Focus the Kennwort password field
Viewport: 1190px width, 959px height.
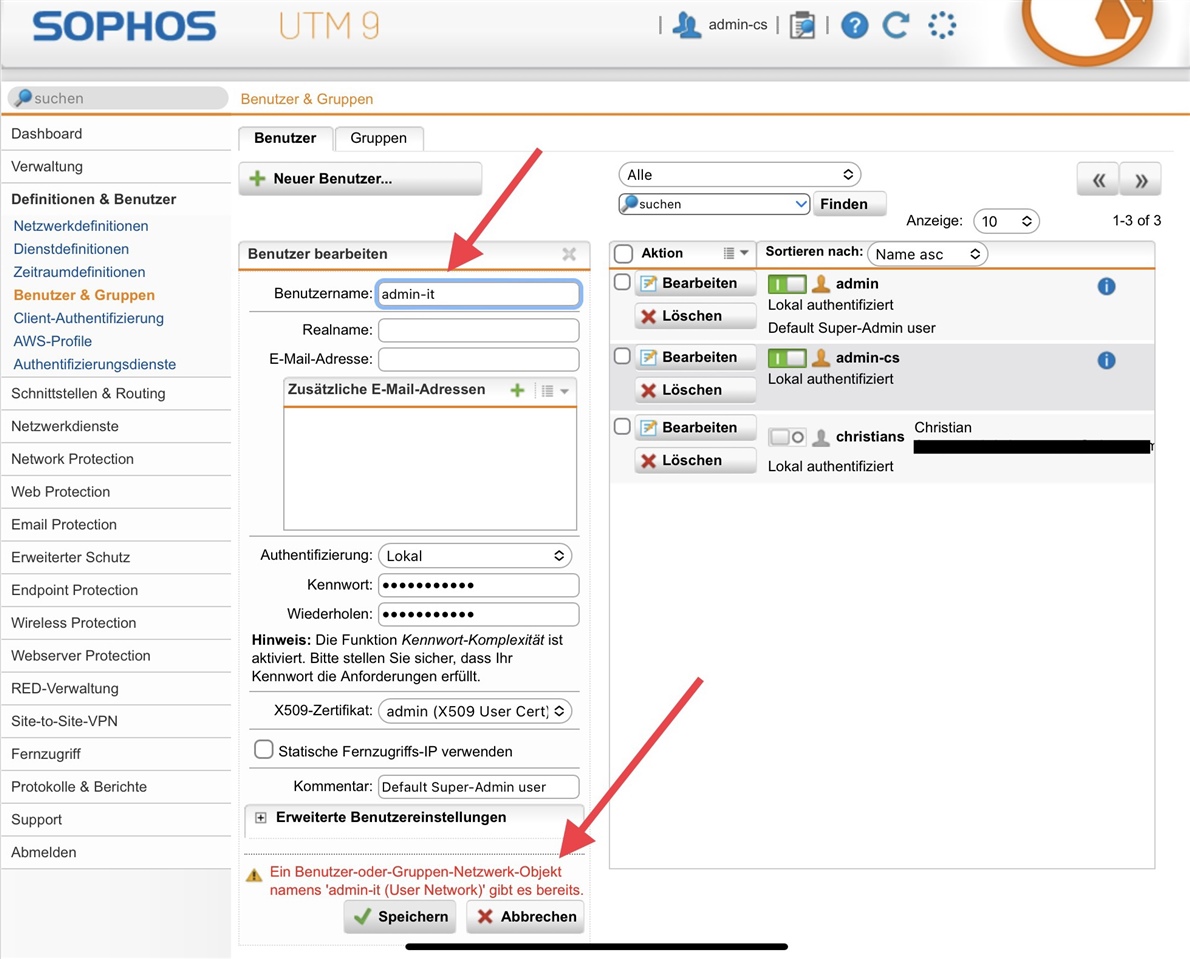[479, 585]
